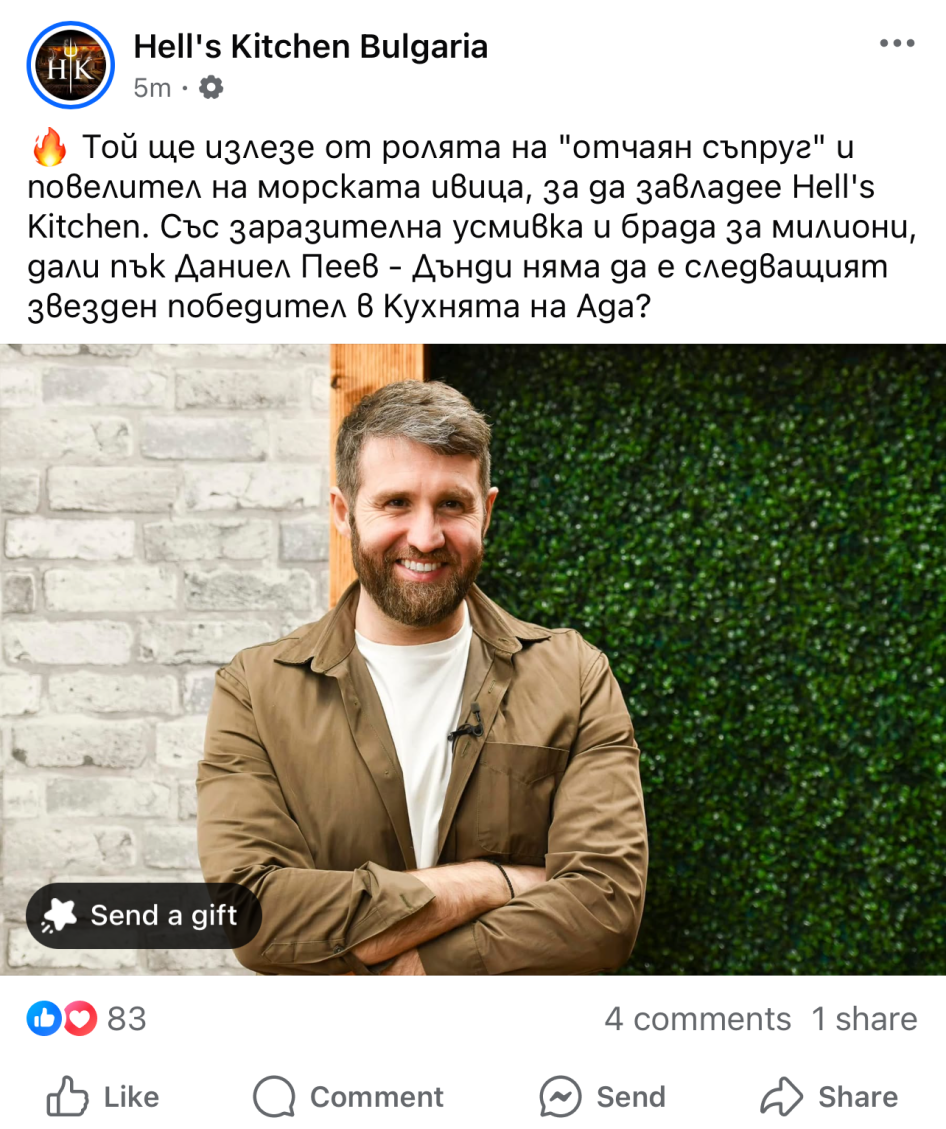Click the post audience gear icon
Viewport: 946px width, 1129px height.
[x=211, y=88]
